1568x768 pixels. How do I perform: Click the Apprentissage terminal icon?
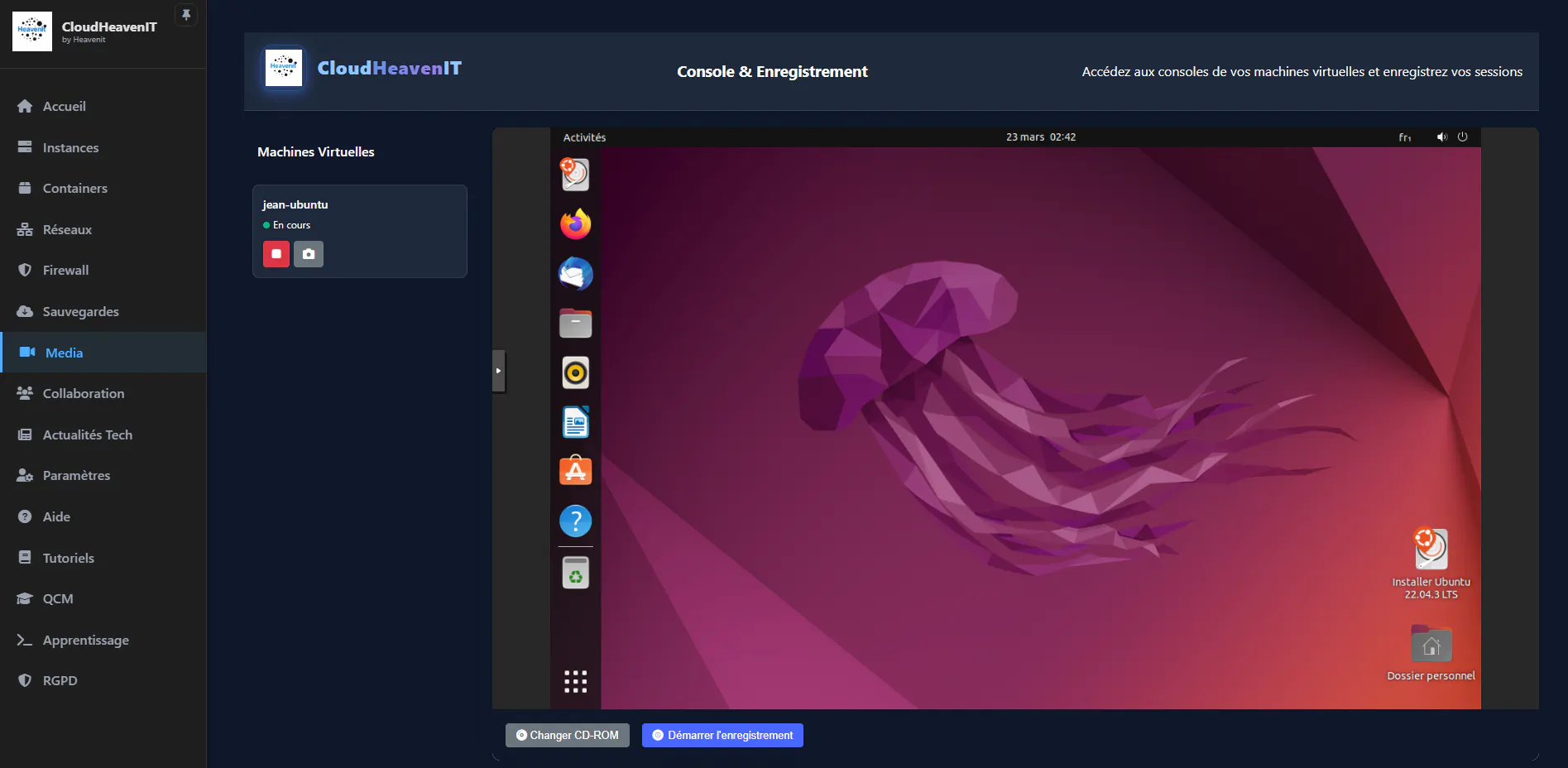pos(25,640)
